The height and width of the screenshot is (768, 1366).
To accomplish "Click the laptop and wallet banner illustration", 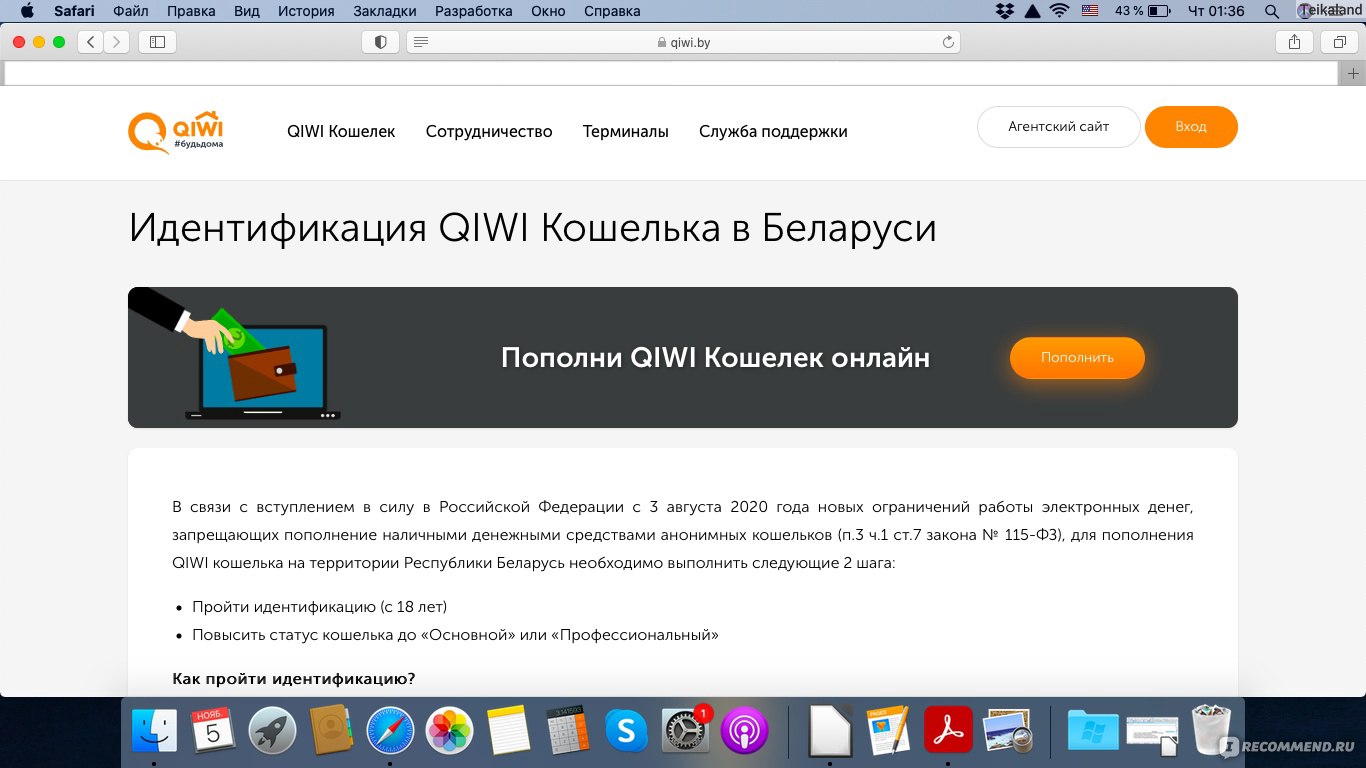I will click(x=235, y=354).
